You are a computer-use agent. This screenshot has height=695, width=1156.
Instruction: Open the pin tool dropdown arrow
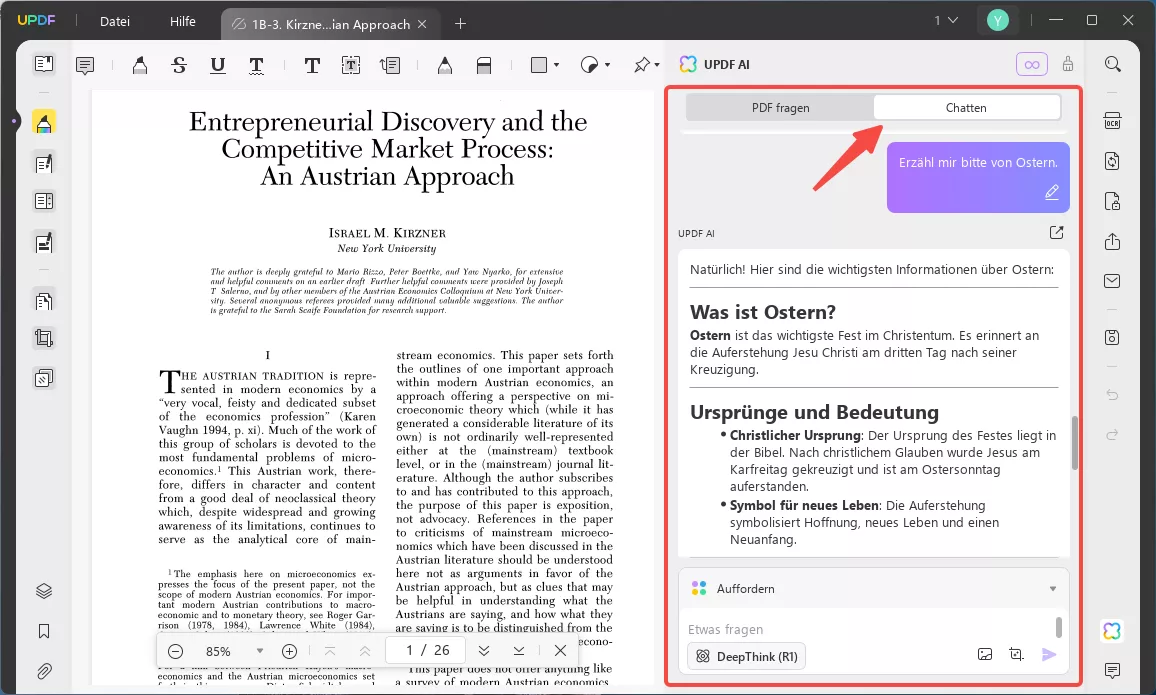pos(657,66)
